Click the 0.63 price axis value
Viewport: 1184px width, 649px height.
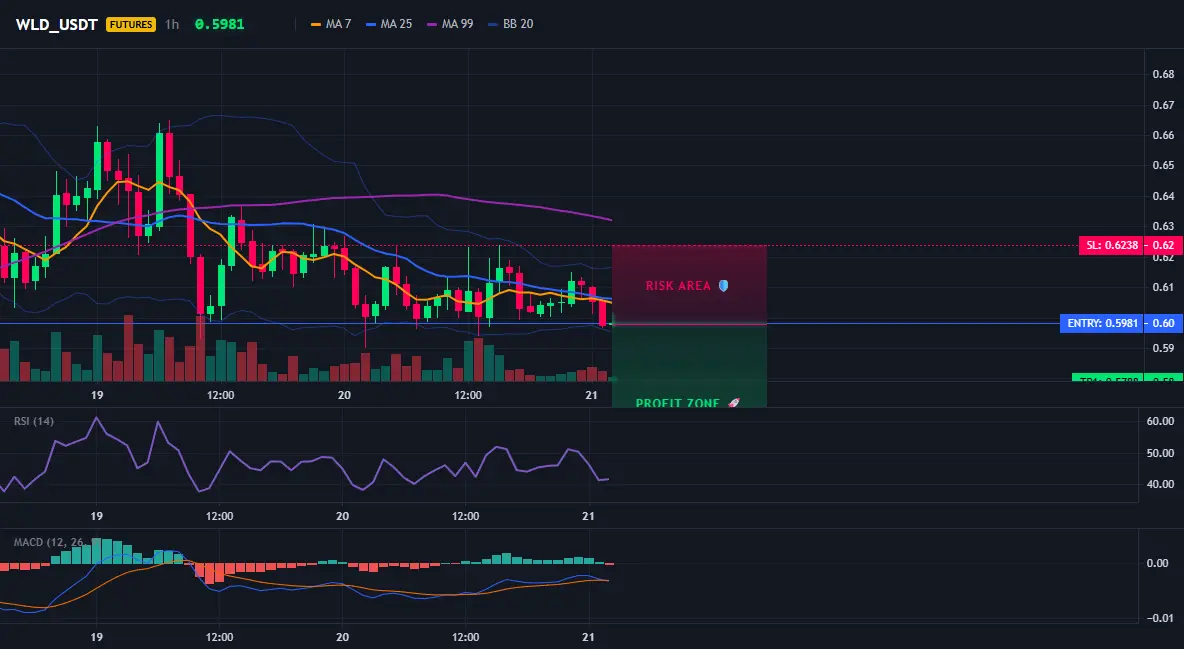1163,226
